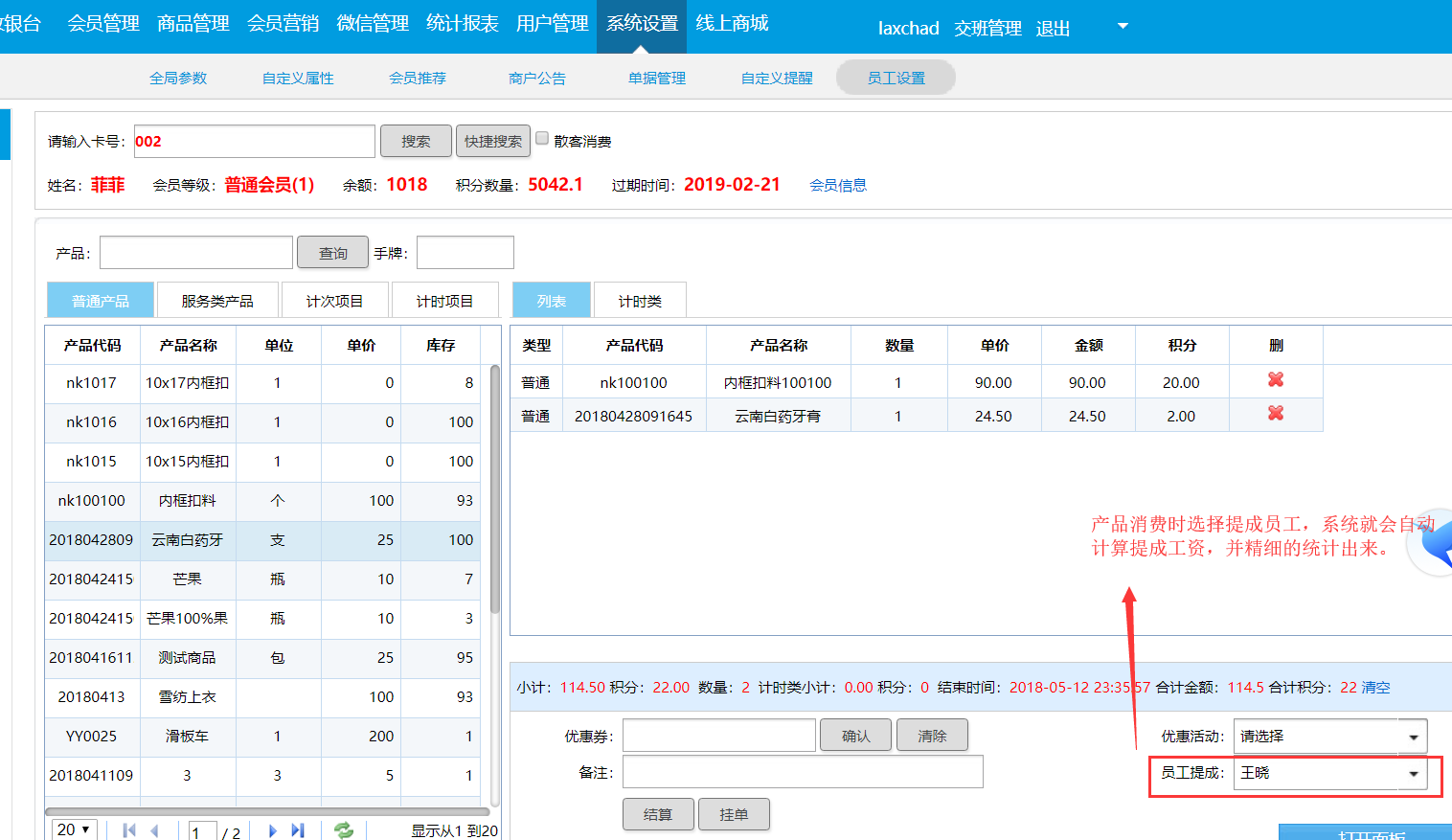
Task: Go to first page of product list
Action: [129, 830]
